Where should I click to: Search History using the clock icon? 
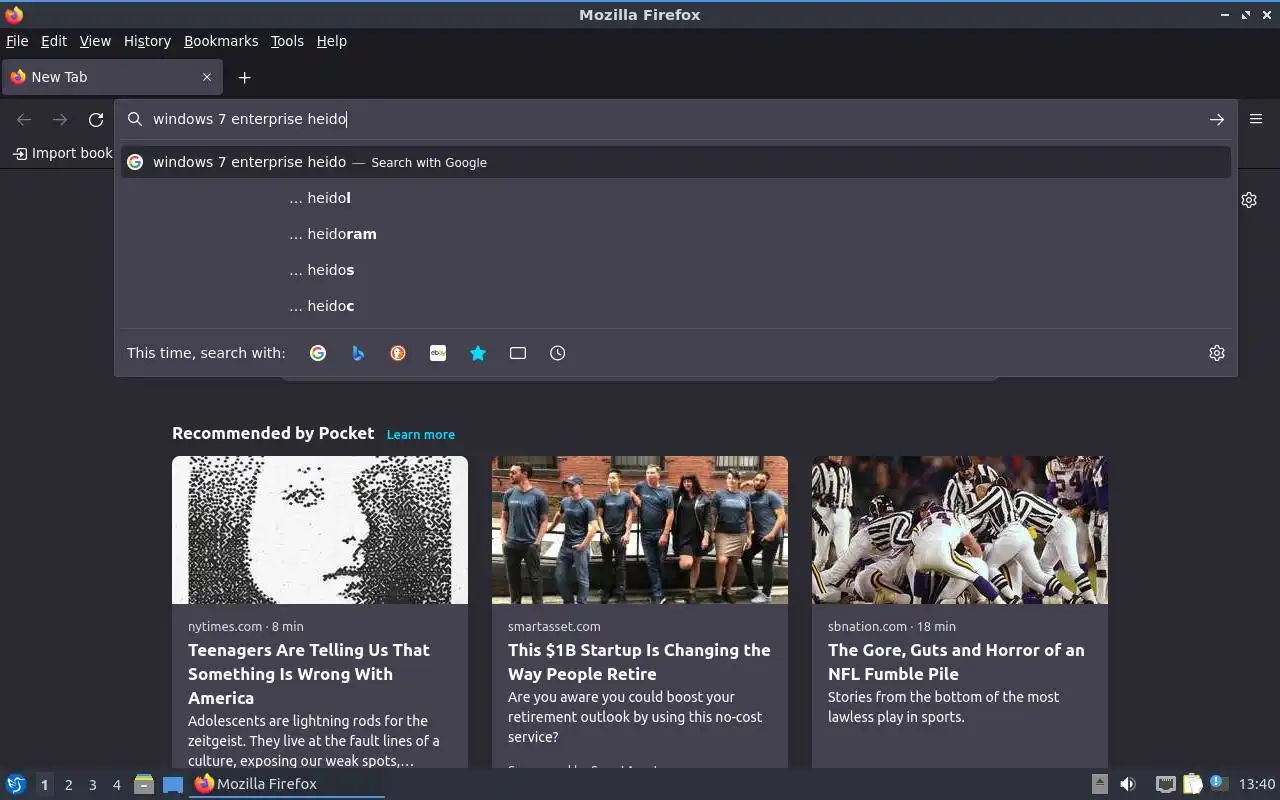558,353
